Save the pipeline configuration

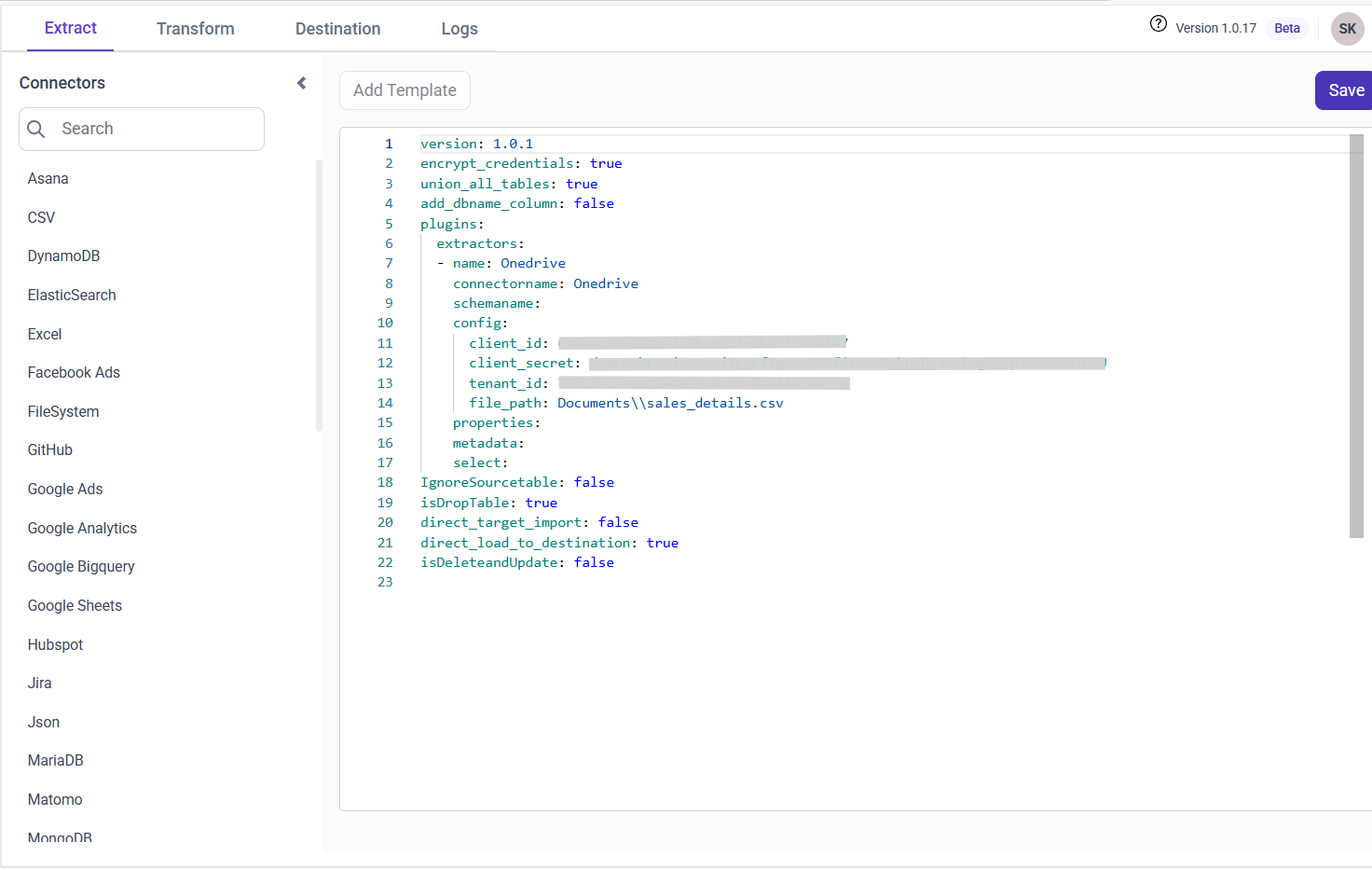tap(1344, 90)
